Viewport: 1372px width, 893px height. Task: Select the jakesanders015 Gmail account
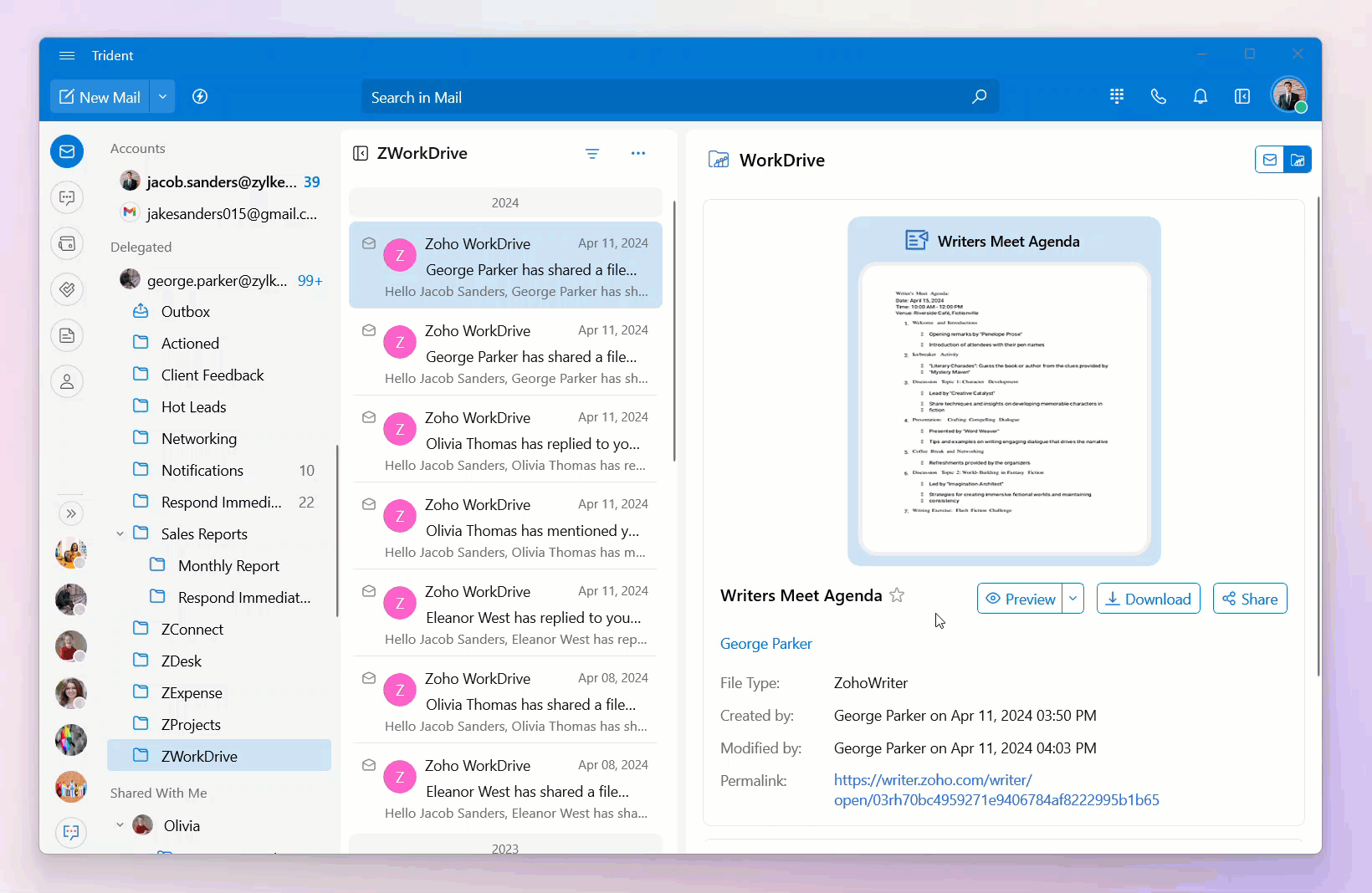tap(220, 213)
